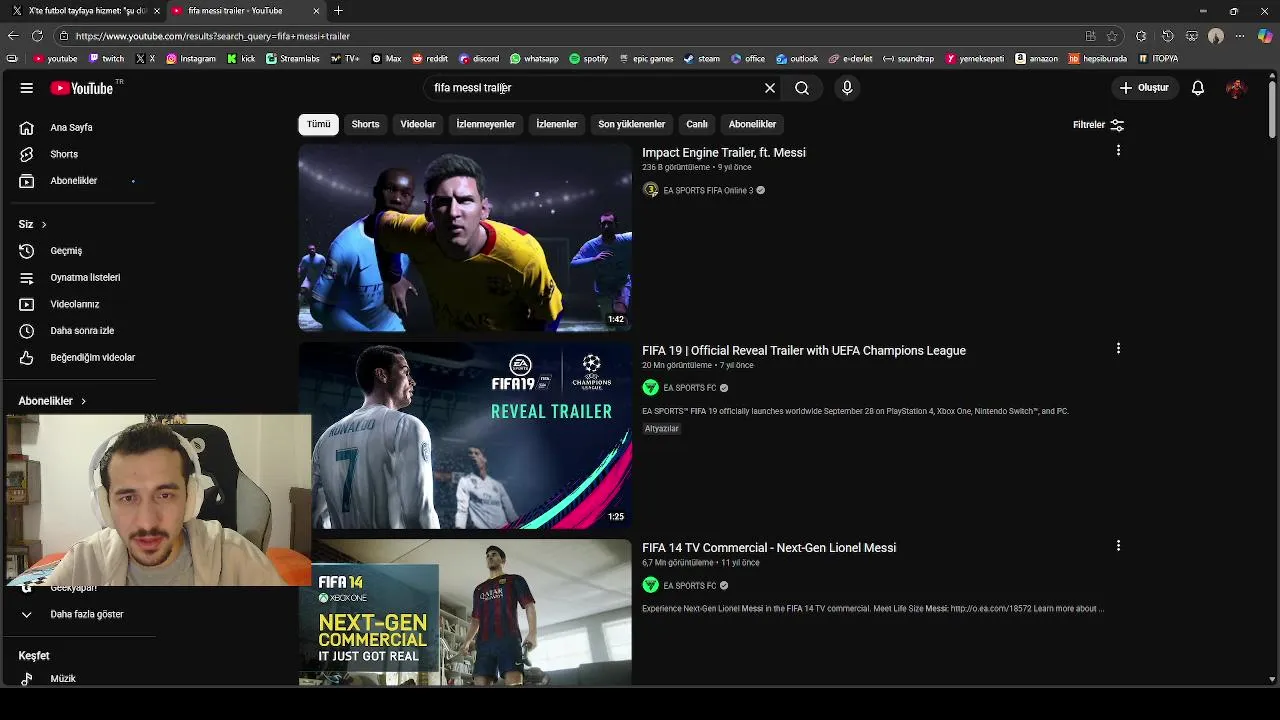Open FIFA 14 TV Commercial title

point(769,548)
